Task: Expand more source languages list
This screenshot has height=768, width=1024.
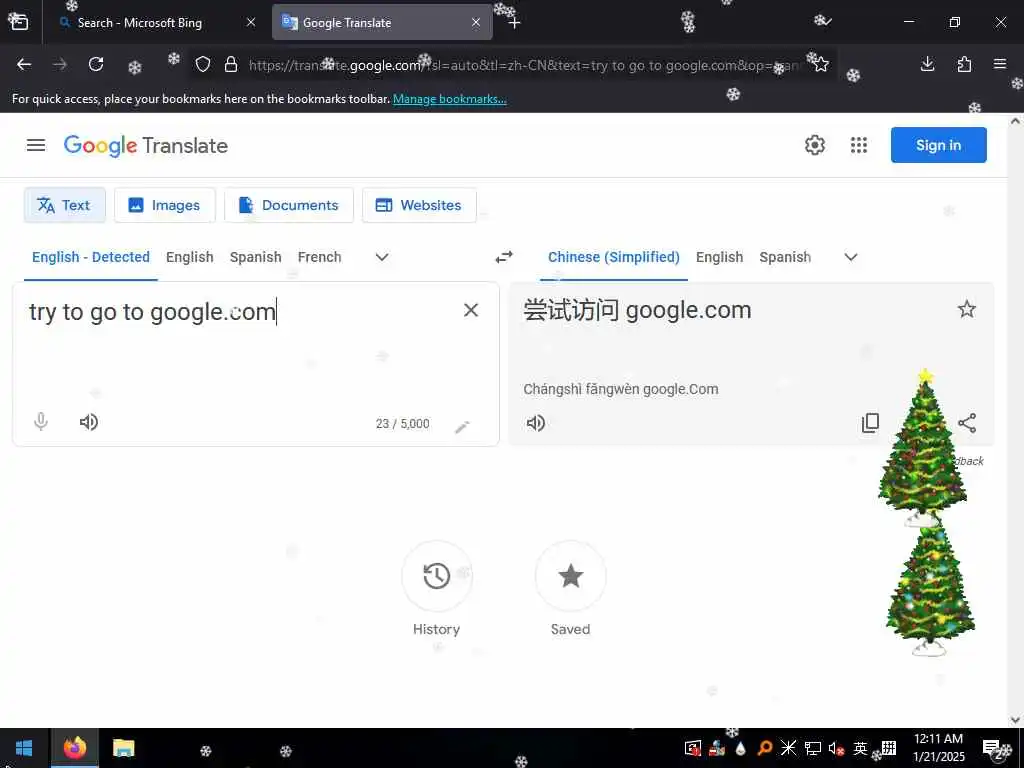Action: [x=382, y=257]
